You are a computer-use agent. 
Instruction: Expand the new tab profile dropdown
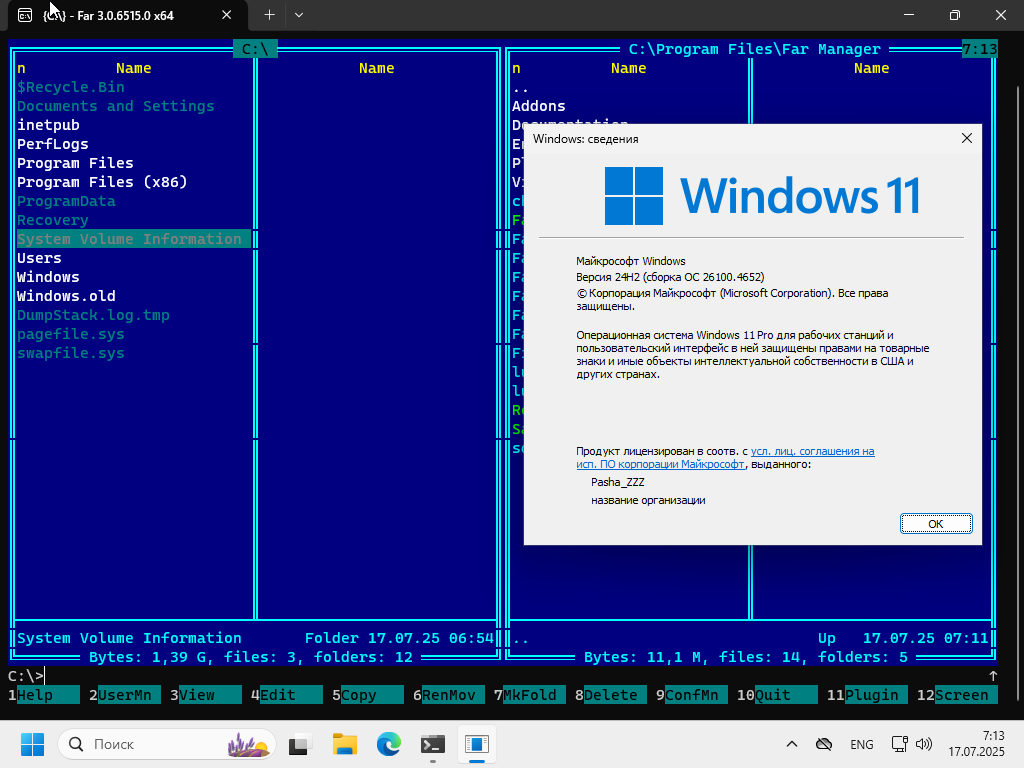click(x=298, y=15)
